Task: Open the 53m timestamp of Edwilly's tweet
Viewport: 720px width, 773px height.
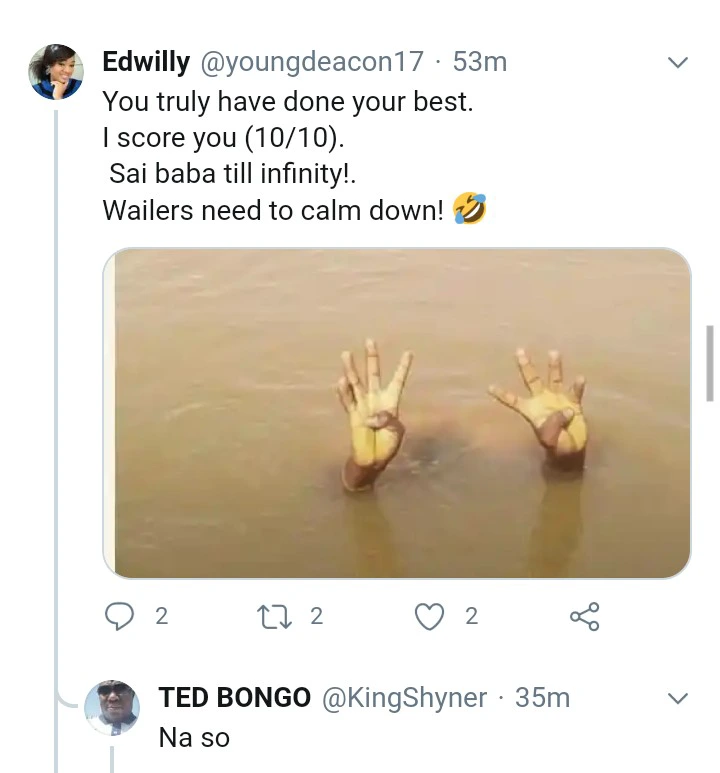Action: click(x=480, y=62)
